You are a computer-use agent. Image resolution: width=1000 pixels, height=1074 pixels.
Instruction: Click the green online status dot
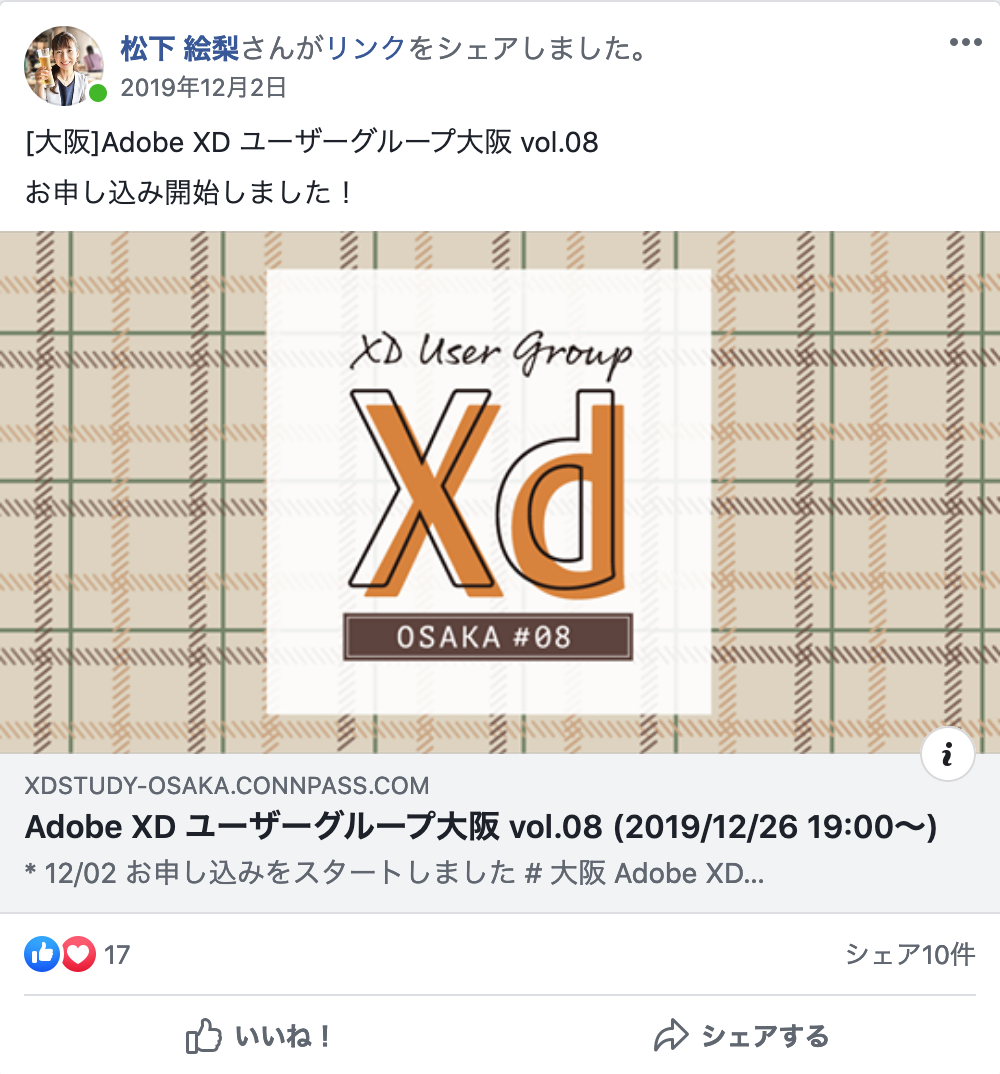click(x=98, y=92)
